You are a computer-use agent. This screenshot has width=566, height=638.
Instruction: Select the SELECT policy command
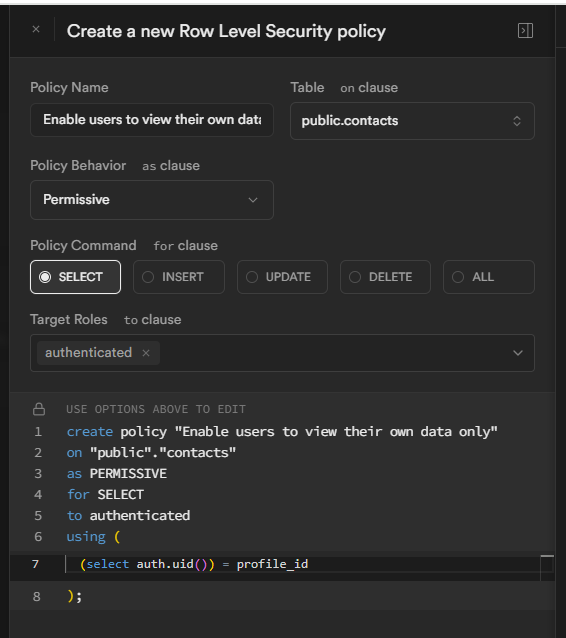(75, 277)
